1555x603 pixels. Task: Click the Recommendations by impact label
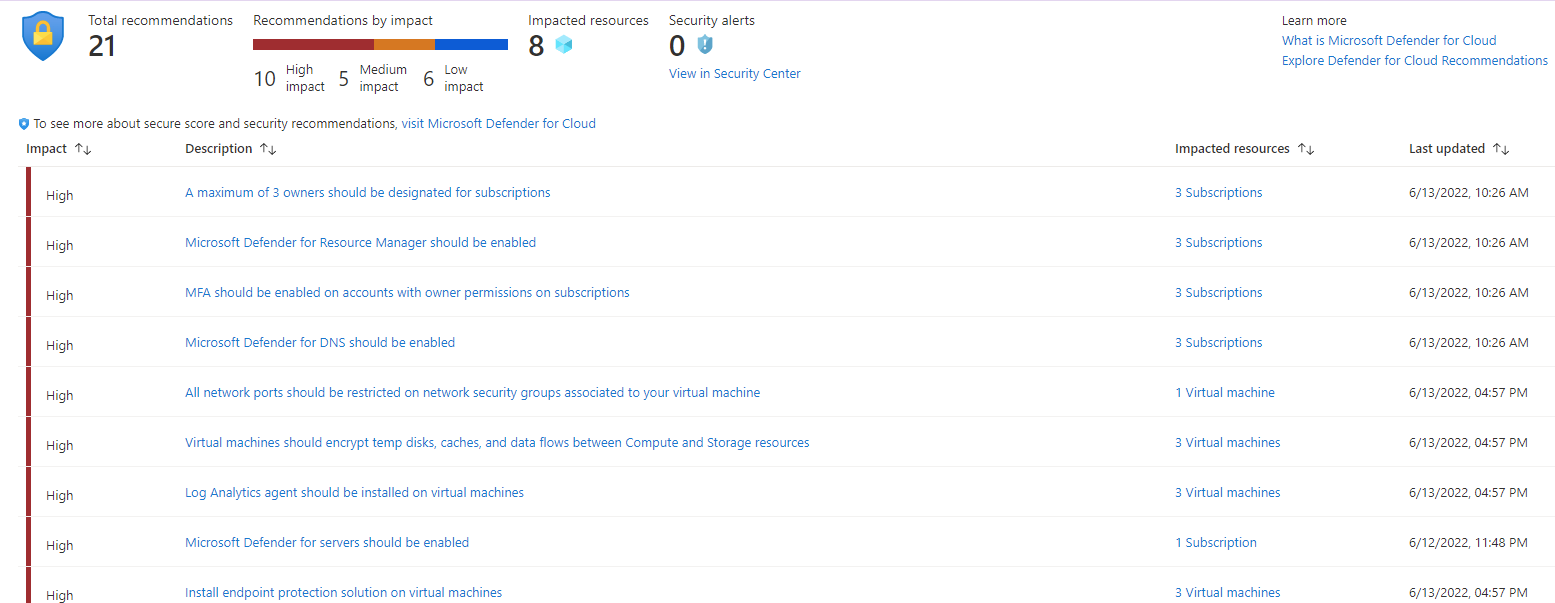343,20
